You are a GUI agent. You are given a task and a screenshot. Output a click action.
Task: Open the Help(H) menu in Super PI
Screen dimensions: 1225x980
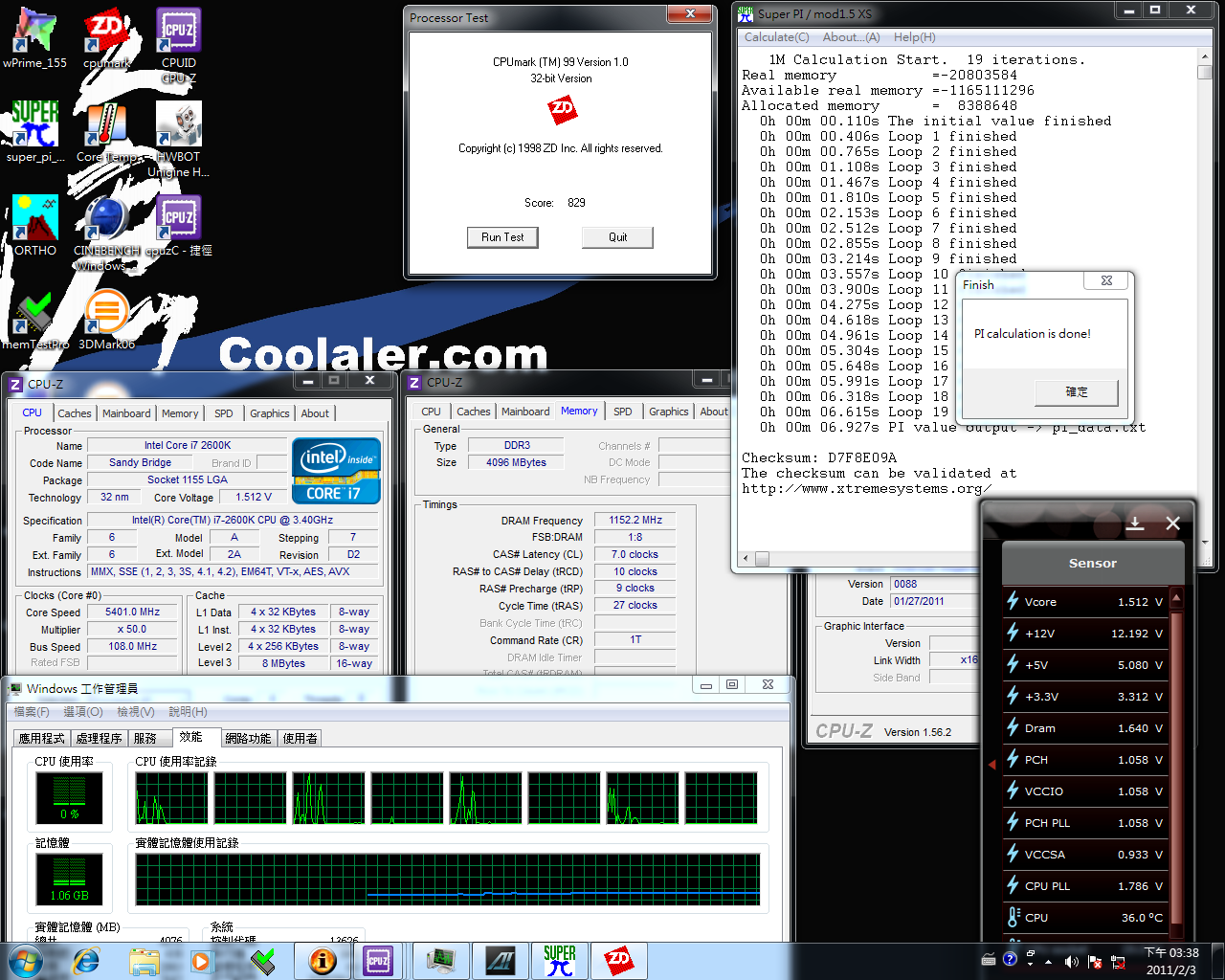914,37
